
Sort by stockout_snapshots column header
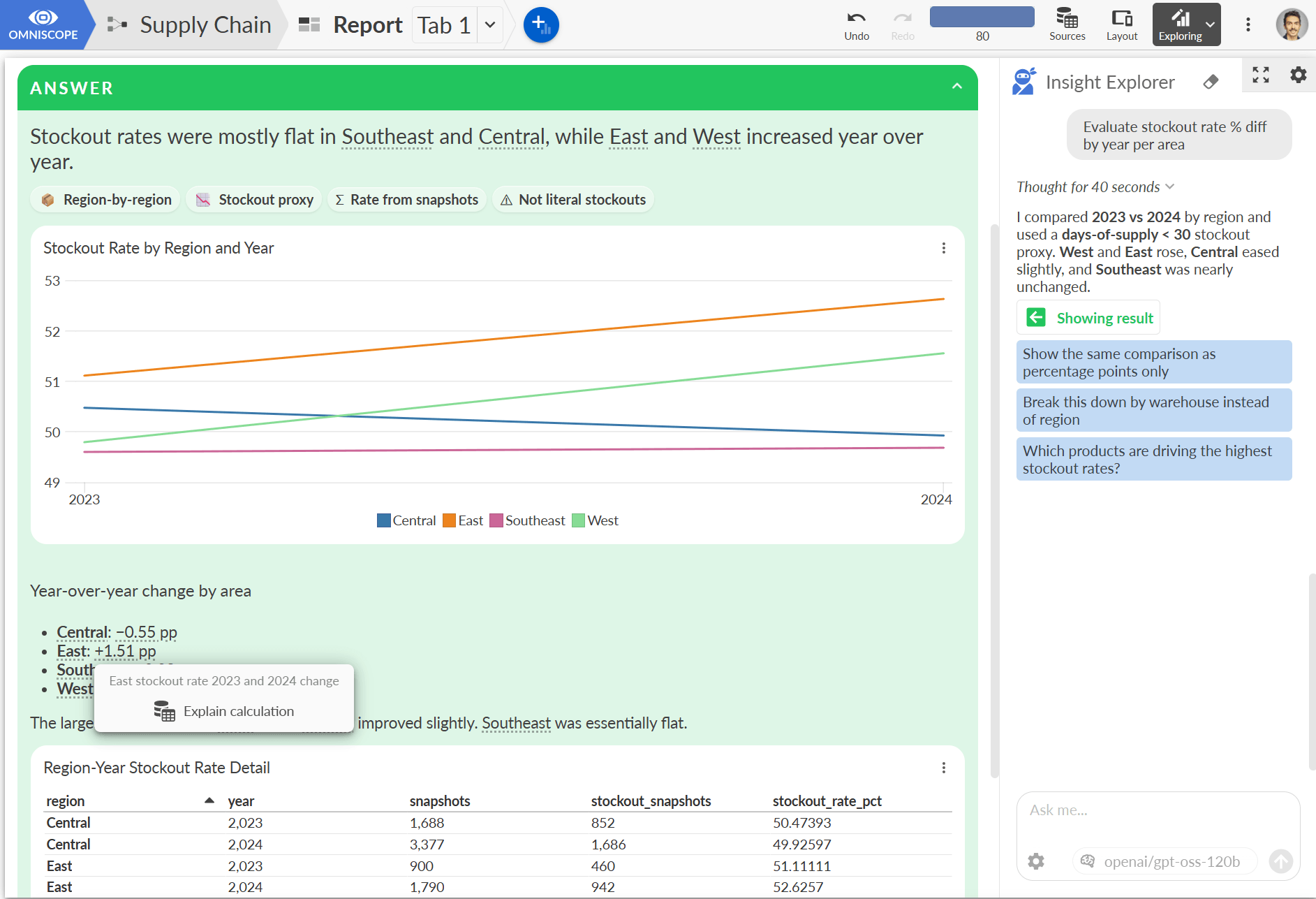651,801
